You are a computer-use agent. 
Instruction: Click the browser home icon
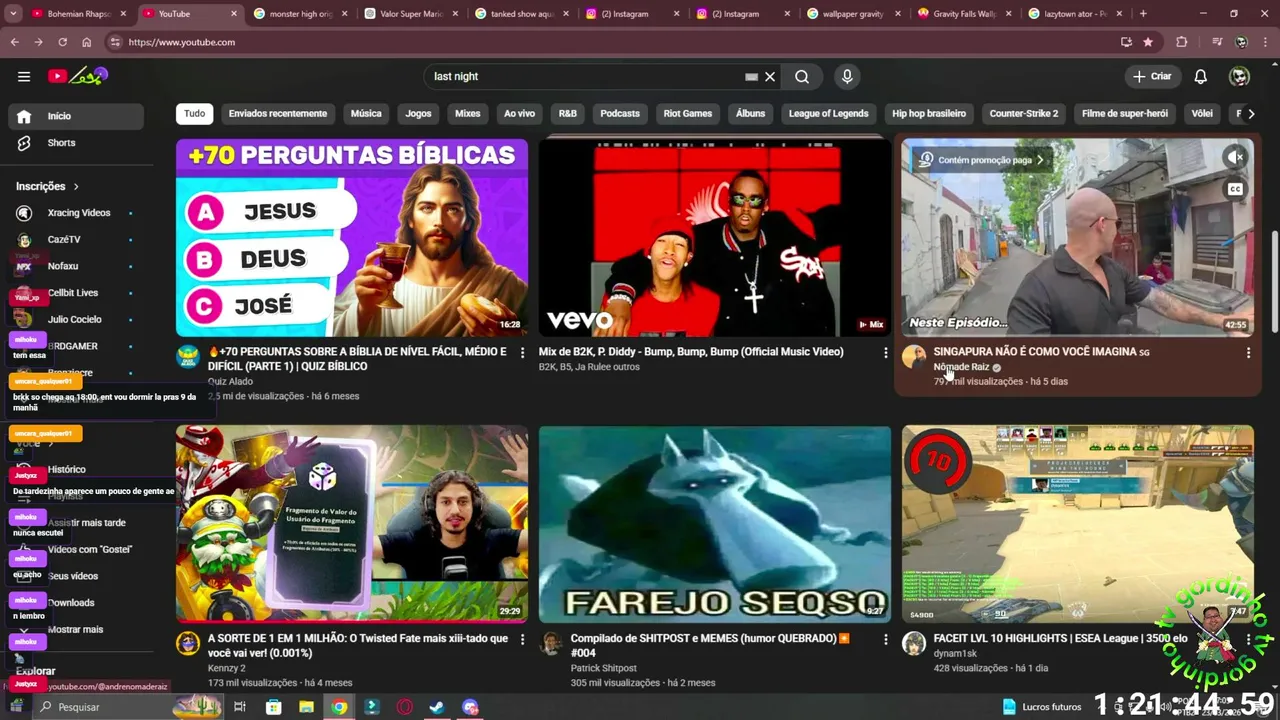click(86, 42)
